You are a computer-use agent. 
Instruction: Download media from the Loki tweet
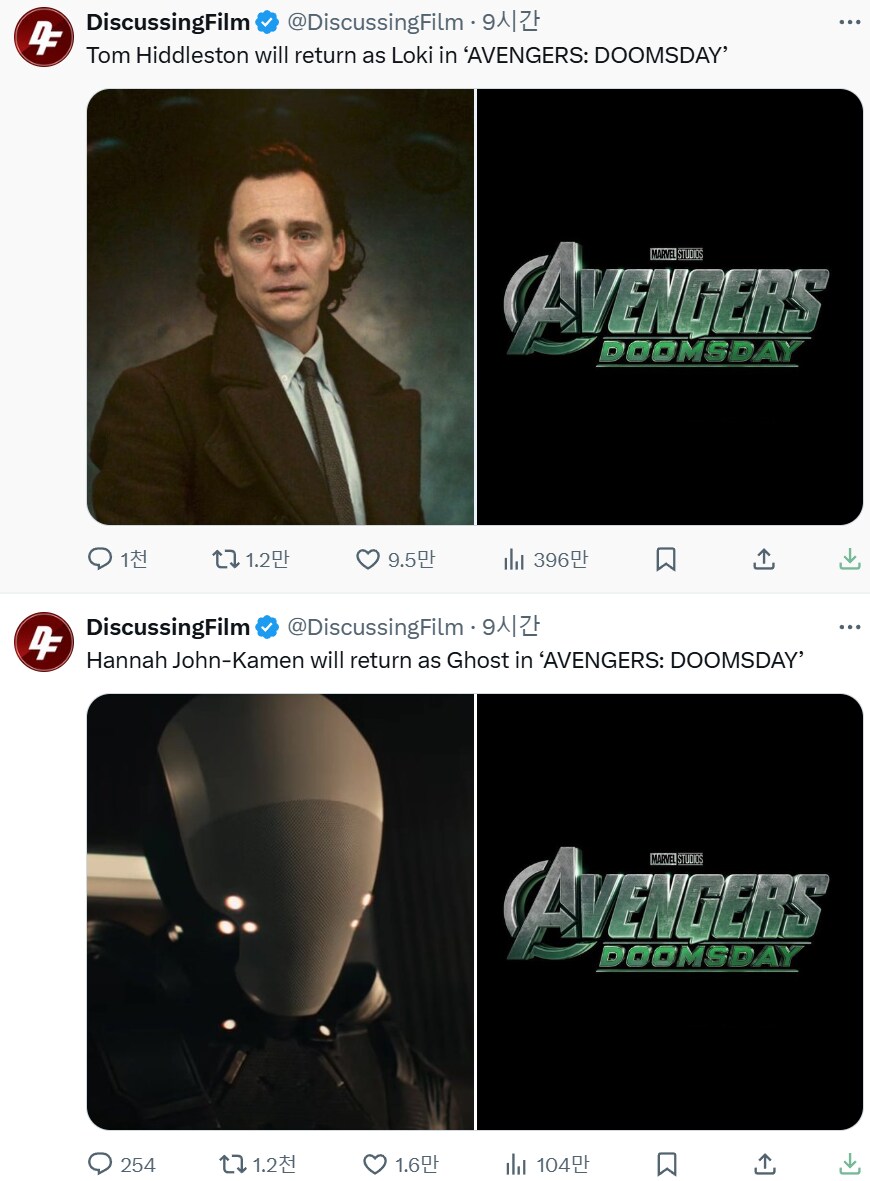tap(849, 559)
